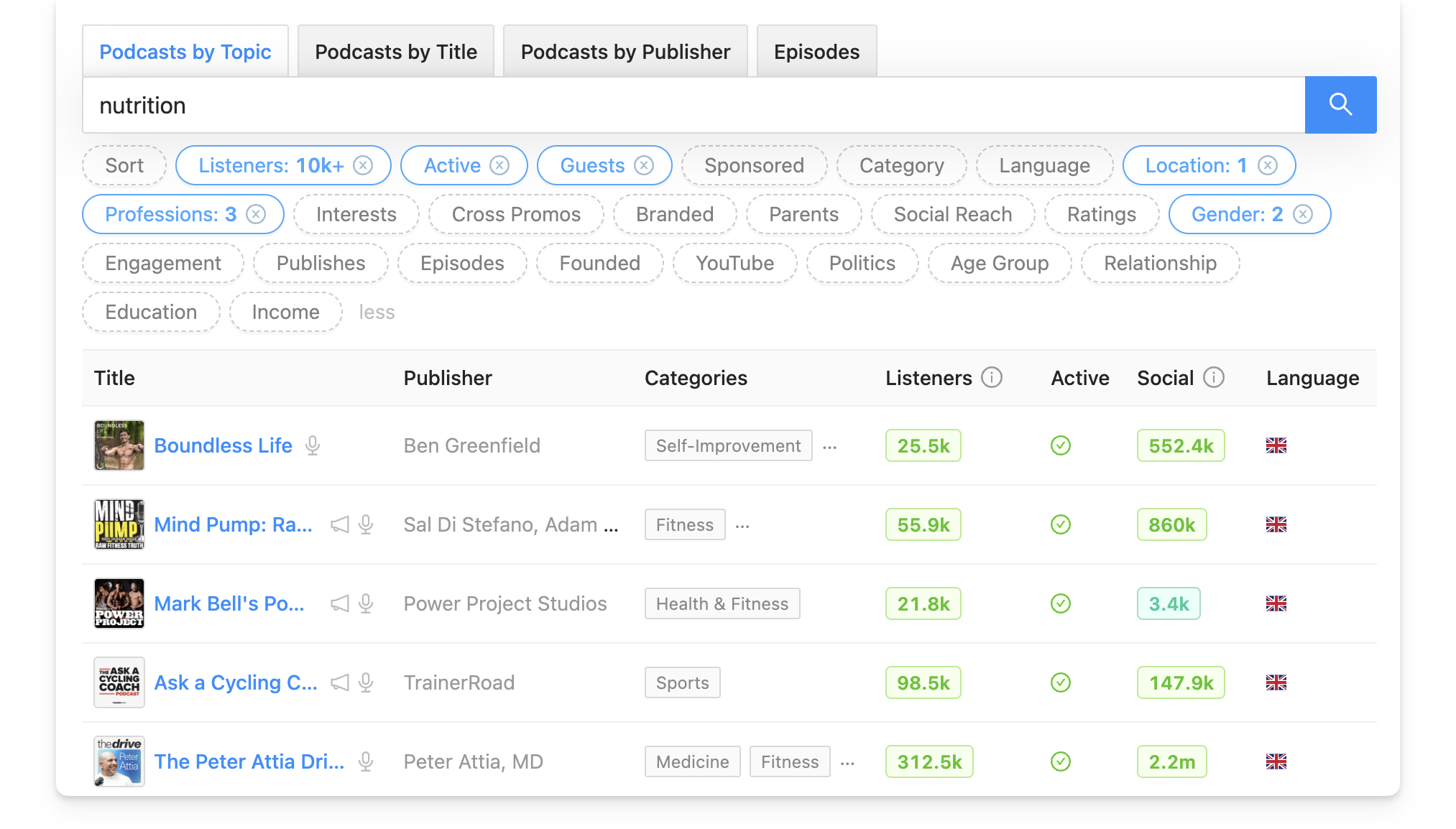Toggle the Active filter chip
1456x829 pixels.
coord(452,166)
